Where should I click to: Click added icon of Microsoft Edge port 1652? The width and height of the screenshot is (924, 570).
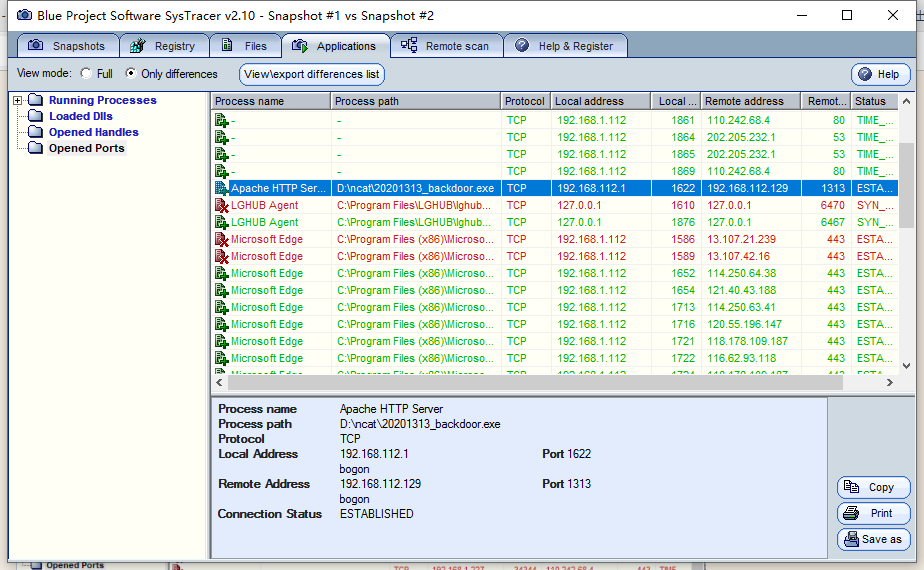[x=222, y=274]
